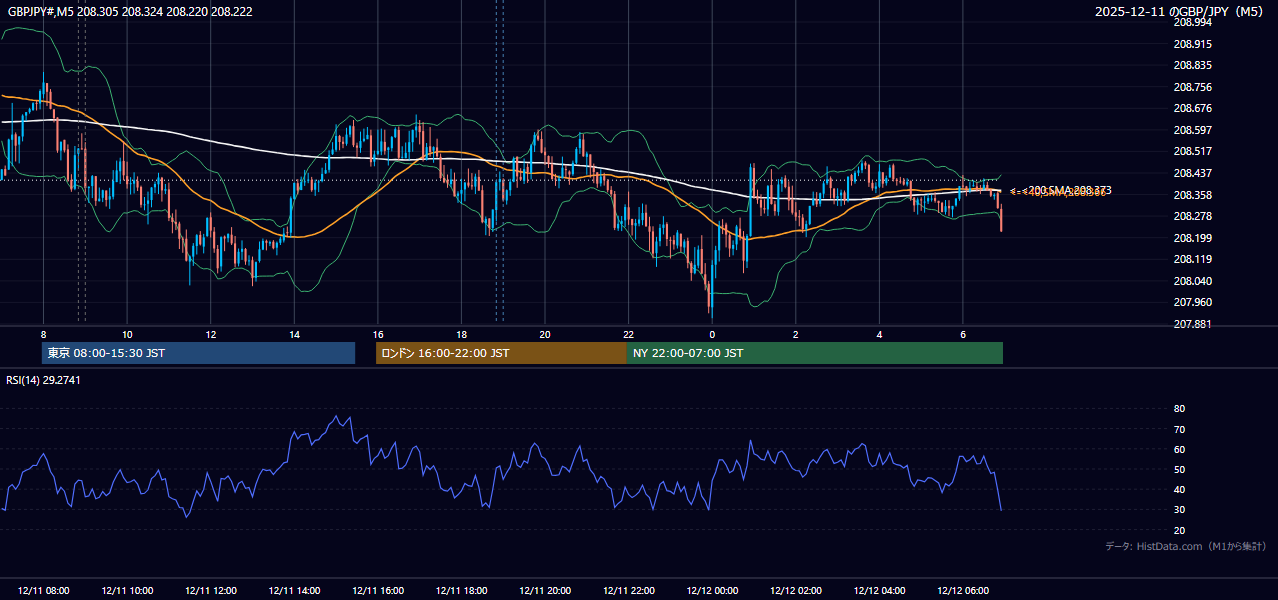1278x600 pixels.
Task: Click price level 208.517 on the axis
Action: tap(1192, 151)
